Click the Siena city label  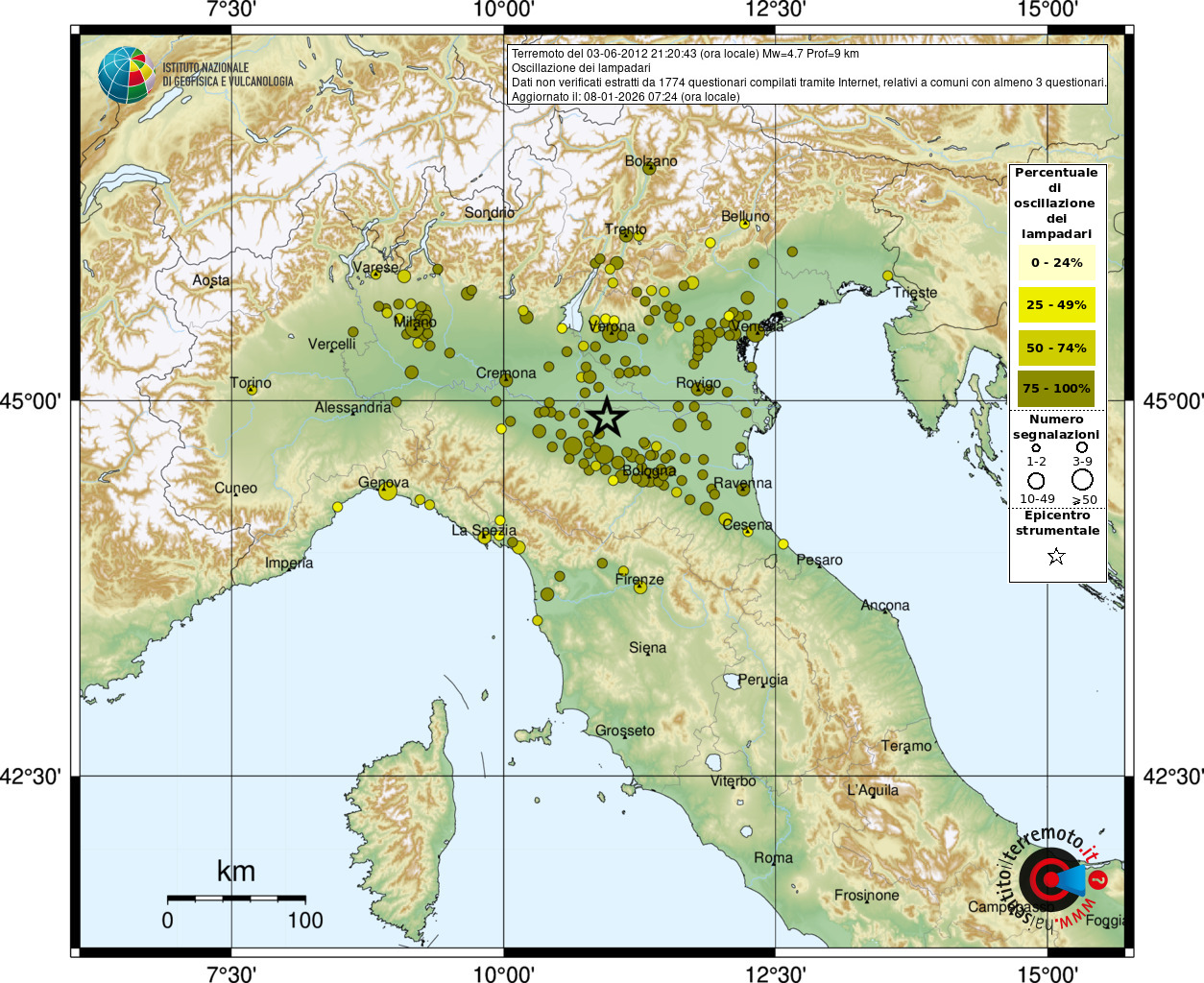click(647, 647)
